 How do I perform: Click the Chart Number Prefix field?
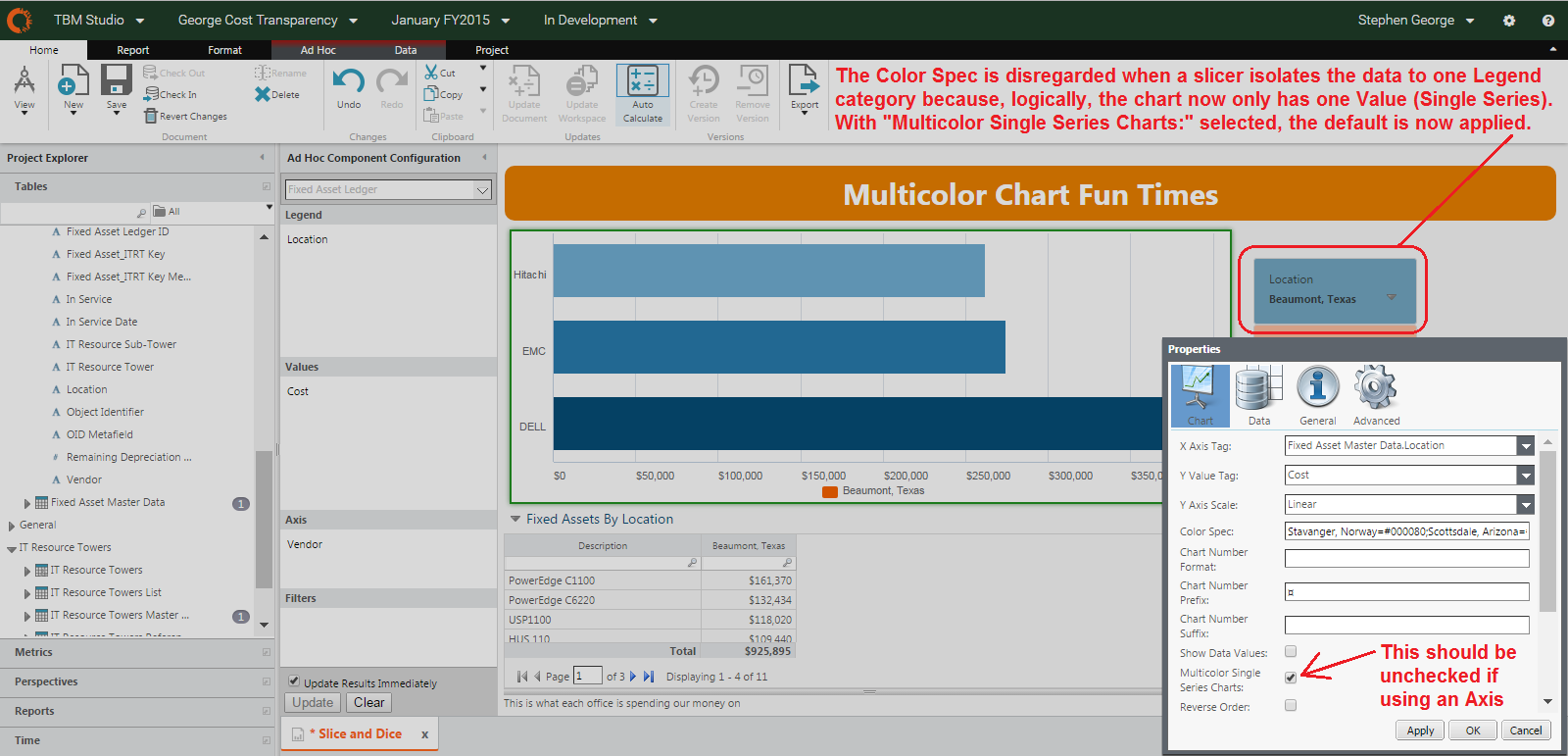[x=1406, y=592]
